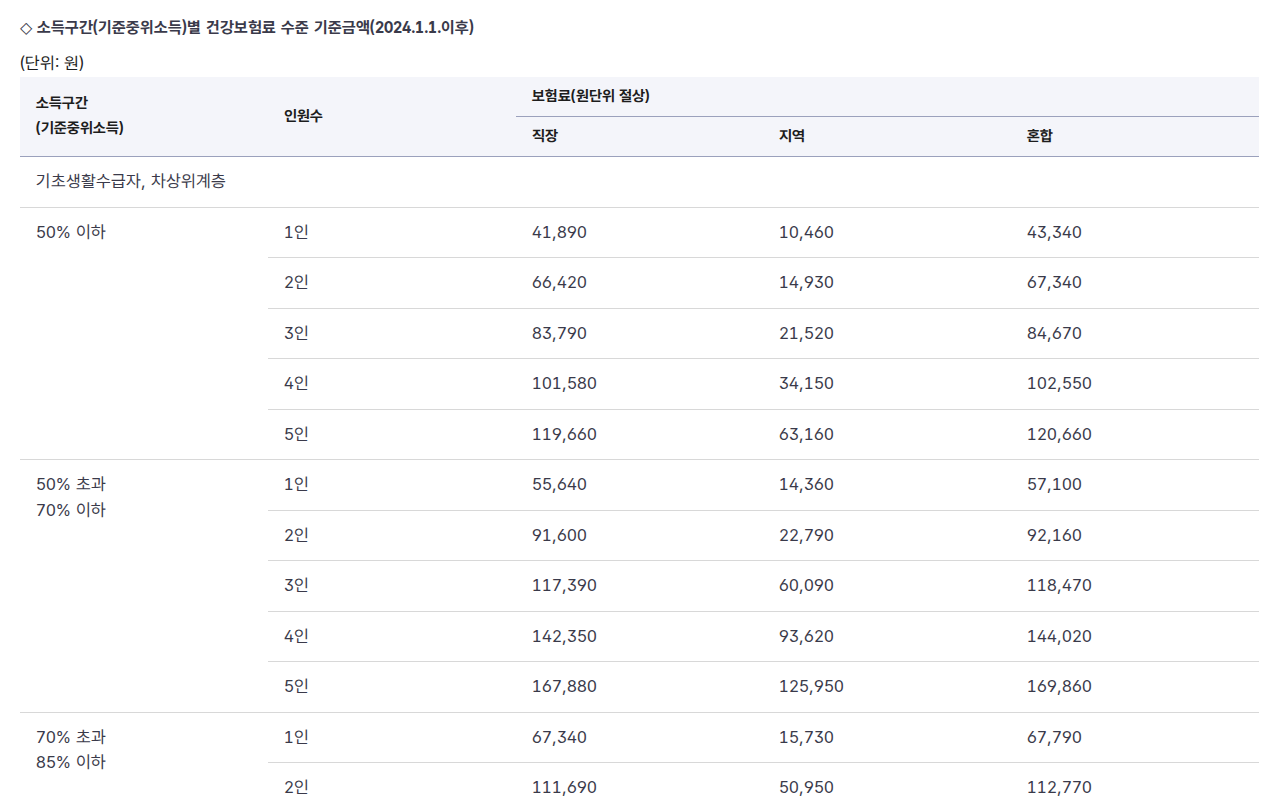1280x800 pixels.
Task: Click the 144,020 혼합 premium cell
Action: (1059, 636)
